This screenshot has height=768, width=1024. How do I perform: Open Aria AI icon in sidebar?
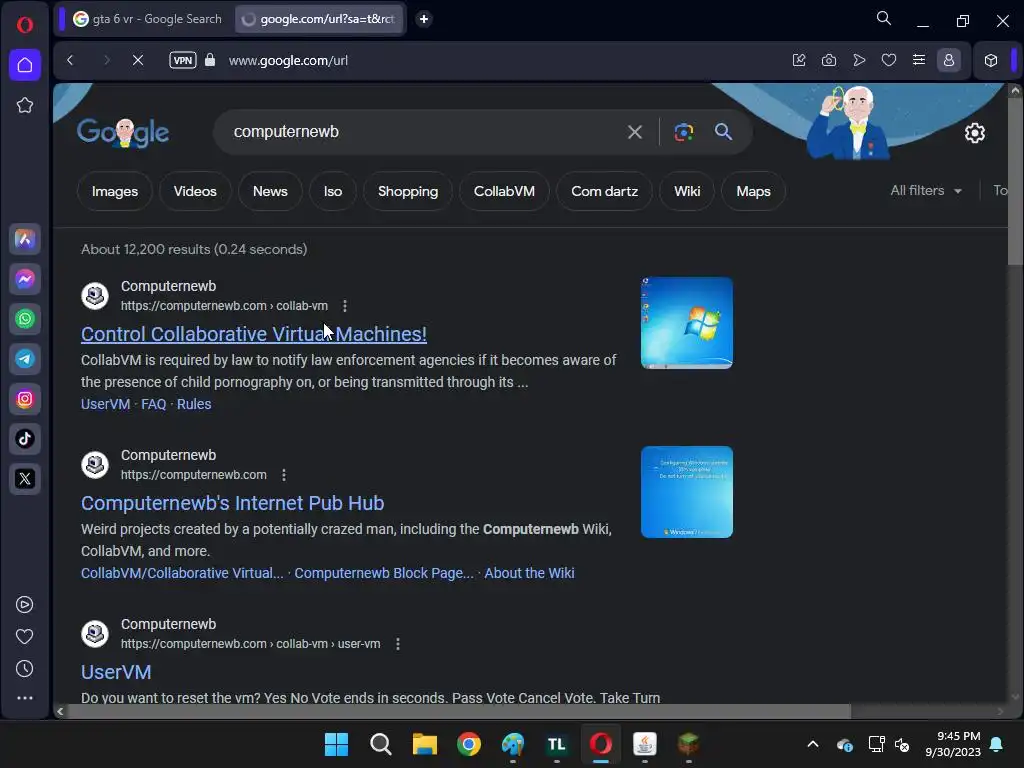pos(25,239)
